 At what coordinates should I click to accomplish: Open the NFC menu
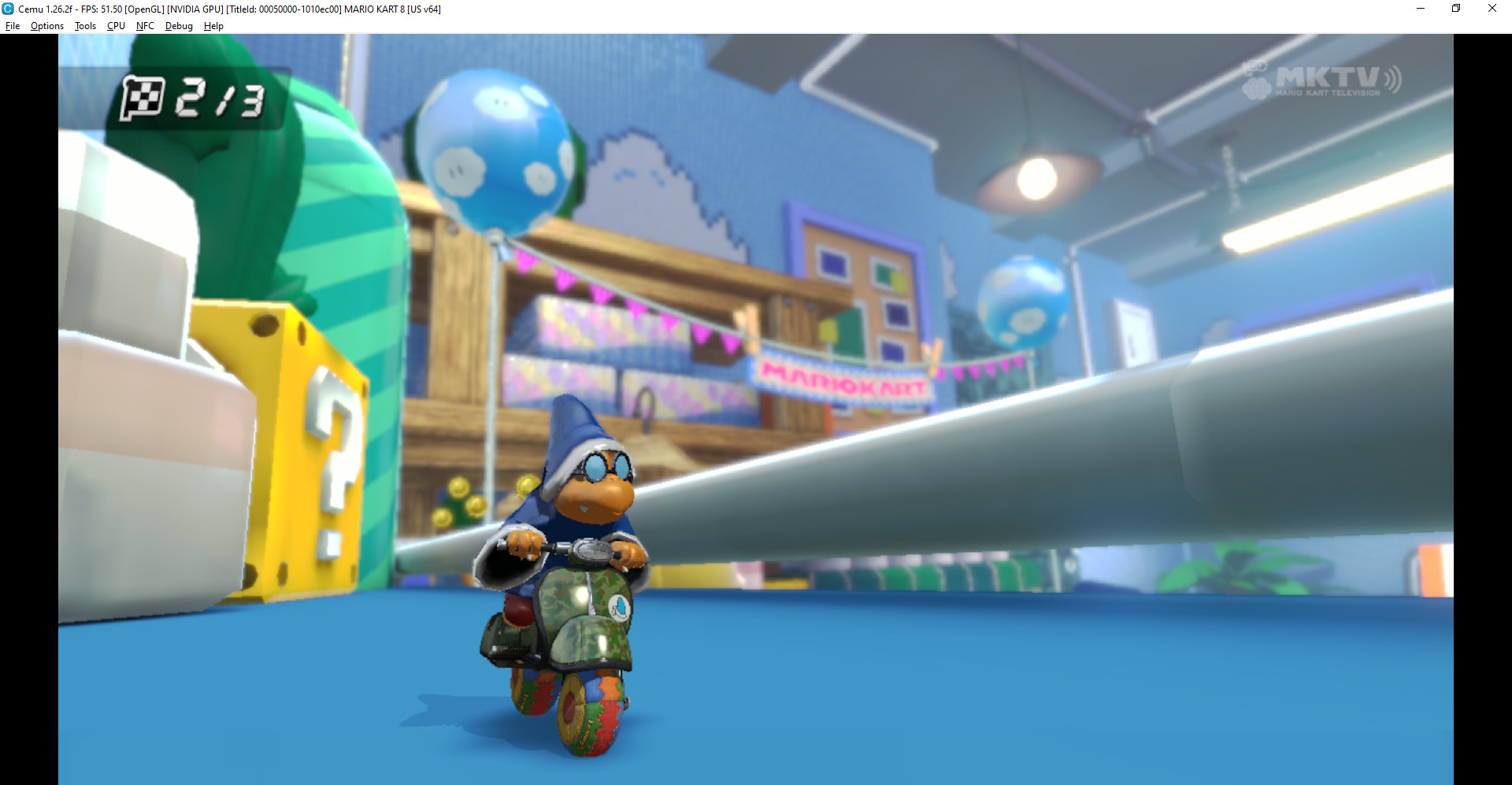point(145,25)
